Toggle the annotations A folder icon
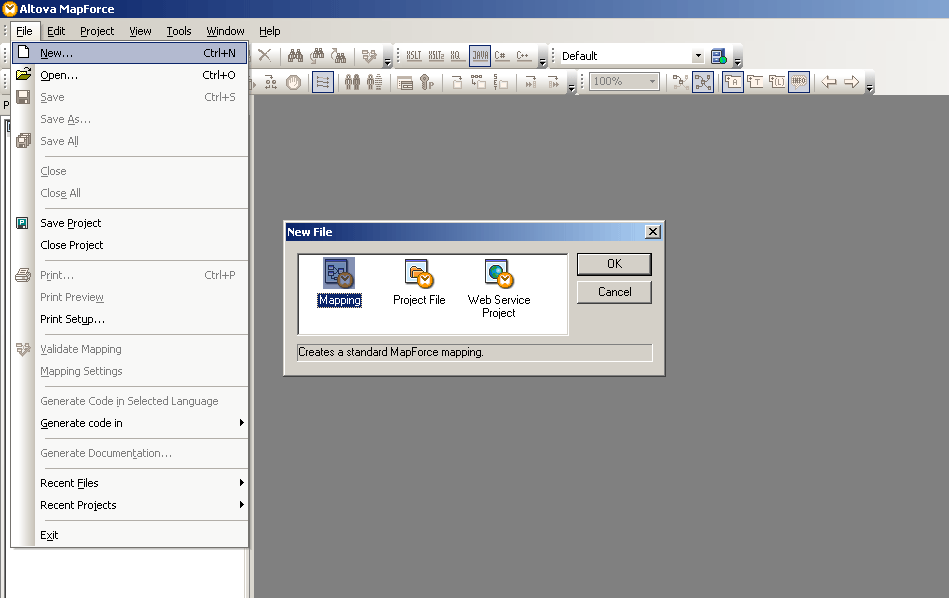Image resolution: width=949 pixels, height=598 pixels. 732,82
